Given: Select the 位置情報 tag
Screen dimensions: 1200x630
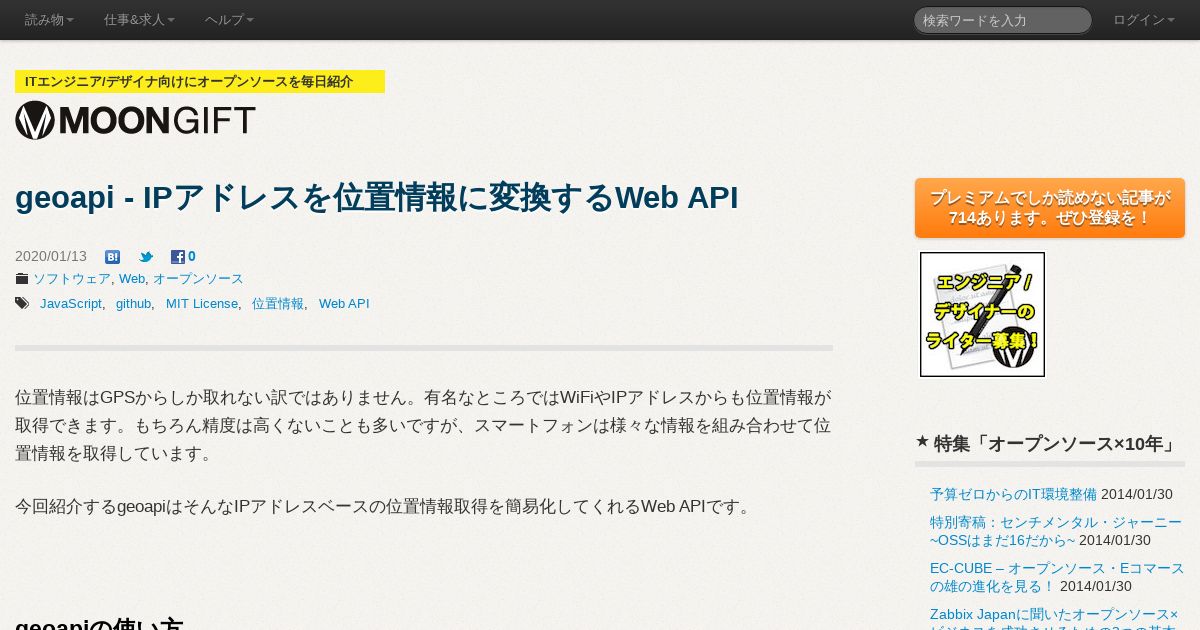Looking at the screenshot, I should pos(278,304).
